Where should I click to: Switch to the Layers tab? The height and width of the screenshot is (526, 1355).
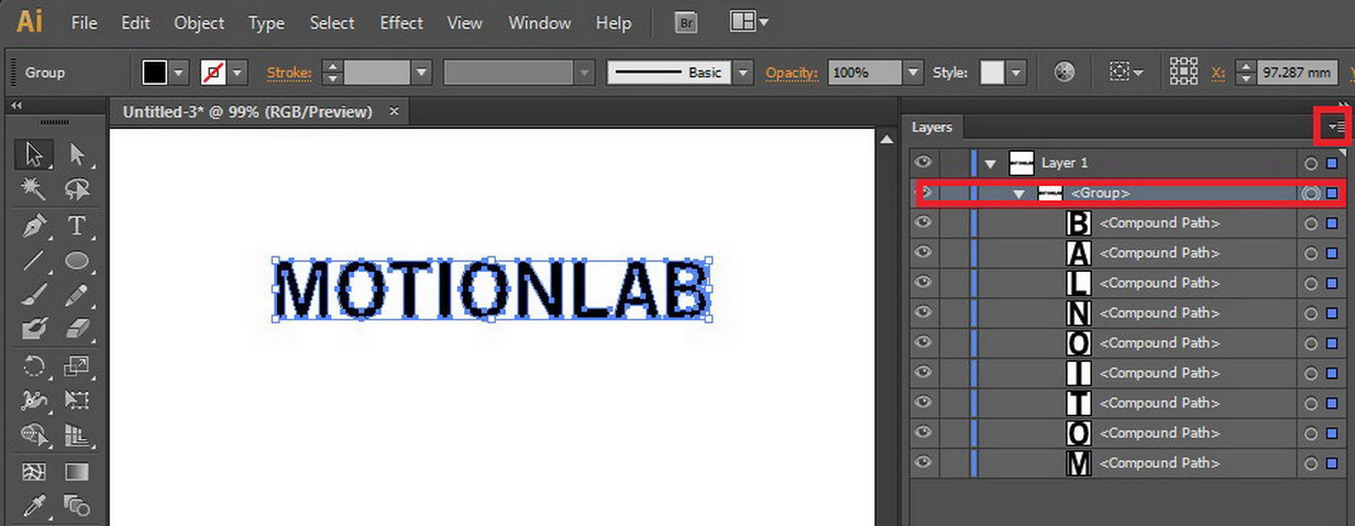coord(932,127)
